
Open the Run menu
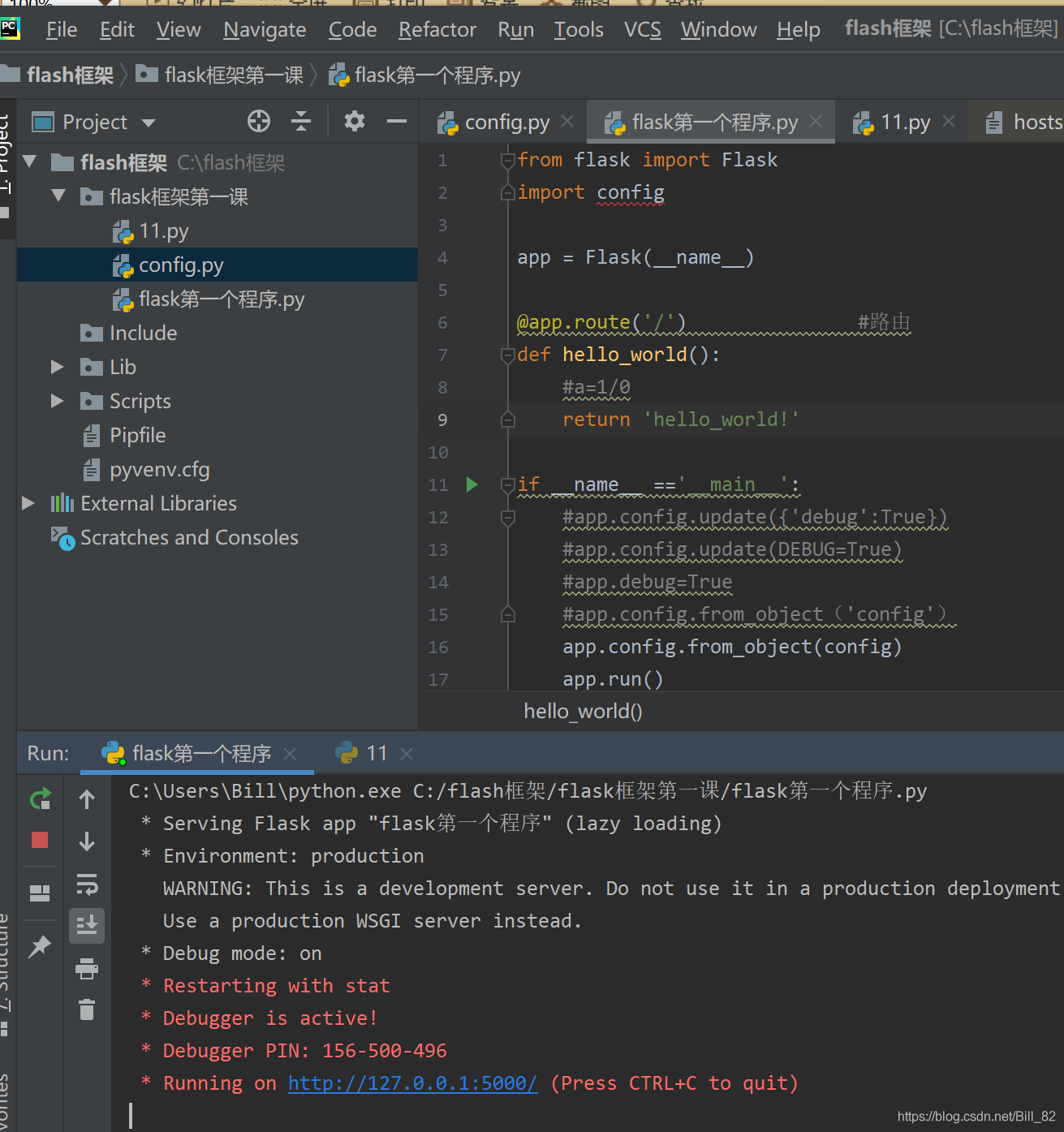point(516,30)
